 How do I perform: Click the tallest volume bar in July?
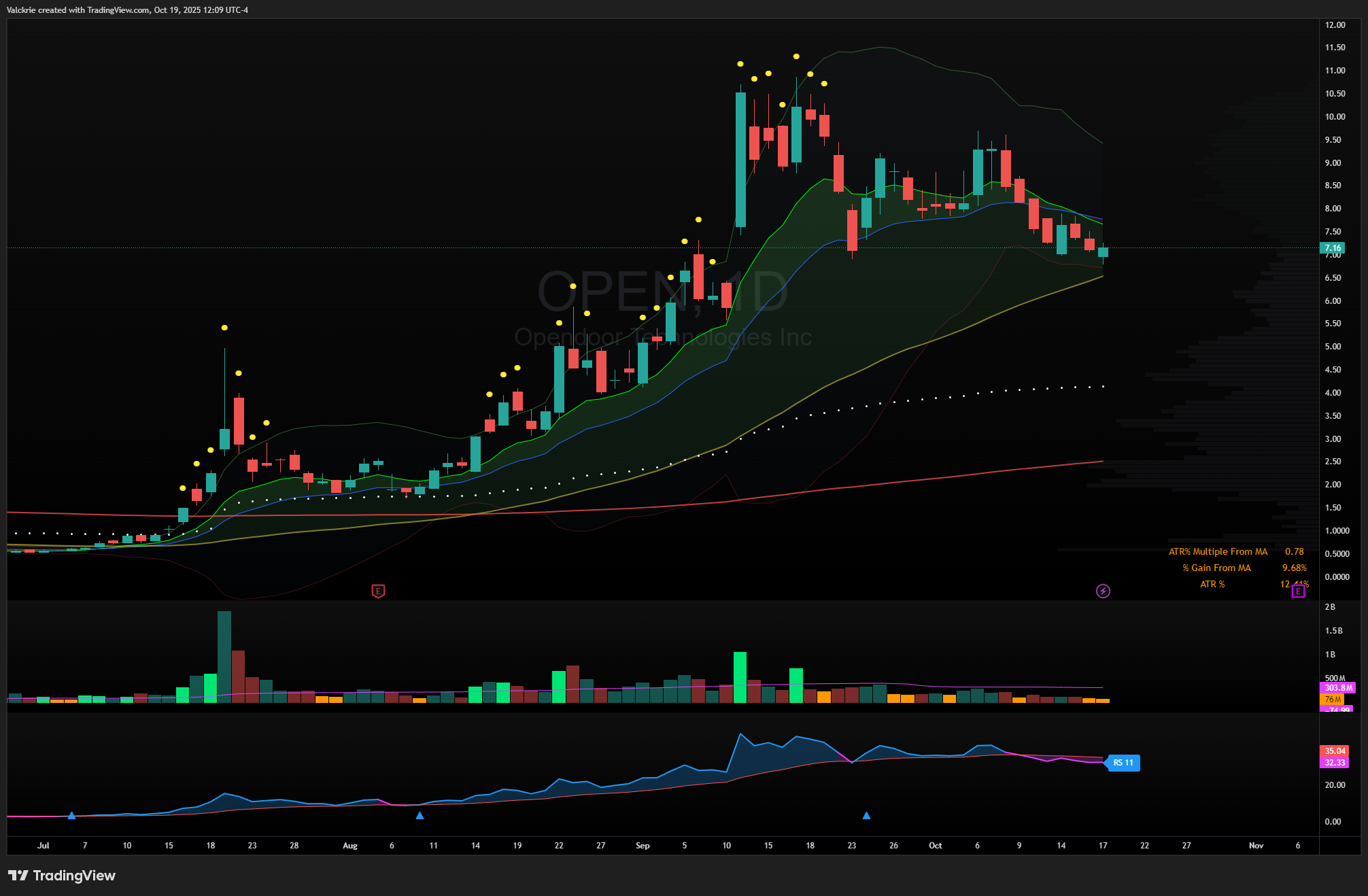(224, 656)
